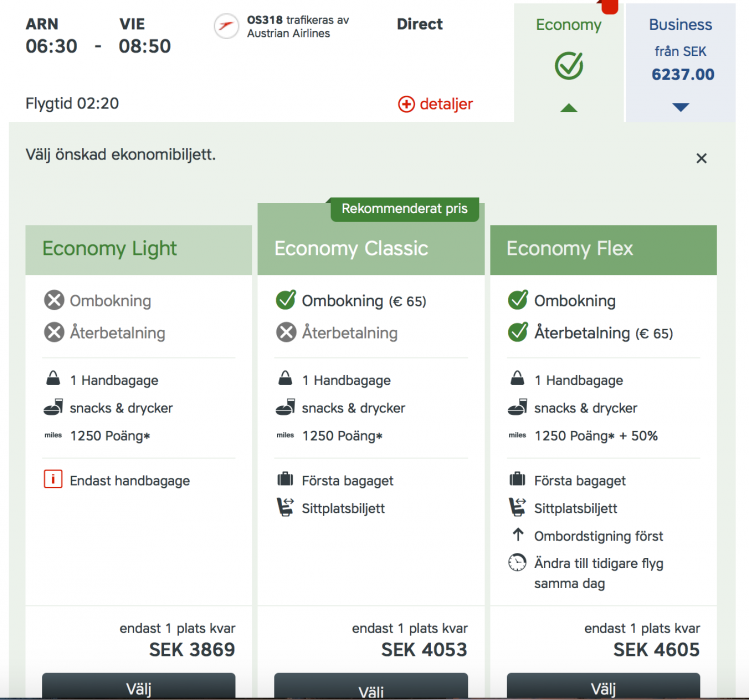The height and width of the screenshot is (700, 749).
Task: Close the economy ticket selection panel
Action: pyautogui.click(x=701, y=158)
